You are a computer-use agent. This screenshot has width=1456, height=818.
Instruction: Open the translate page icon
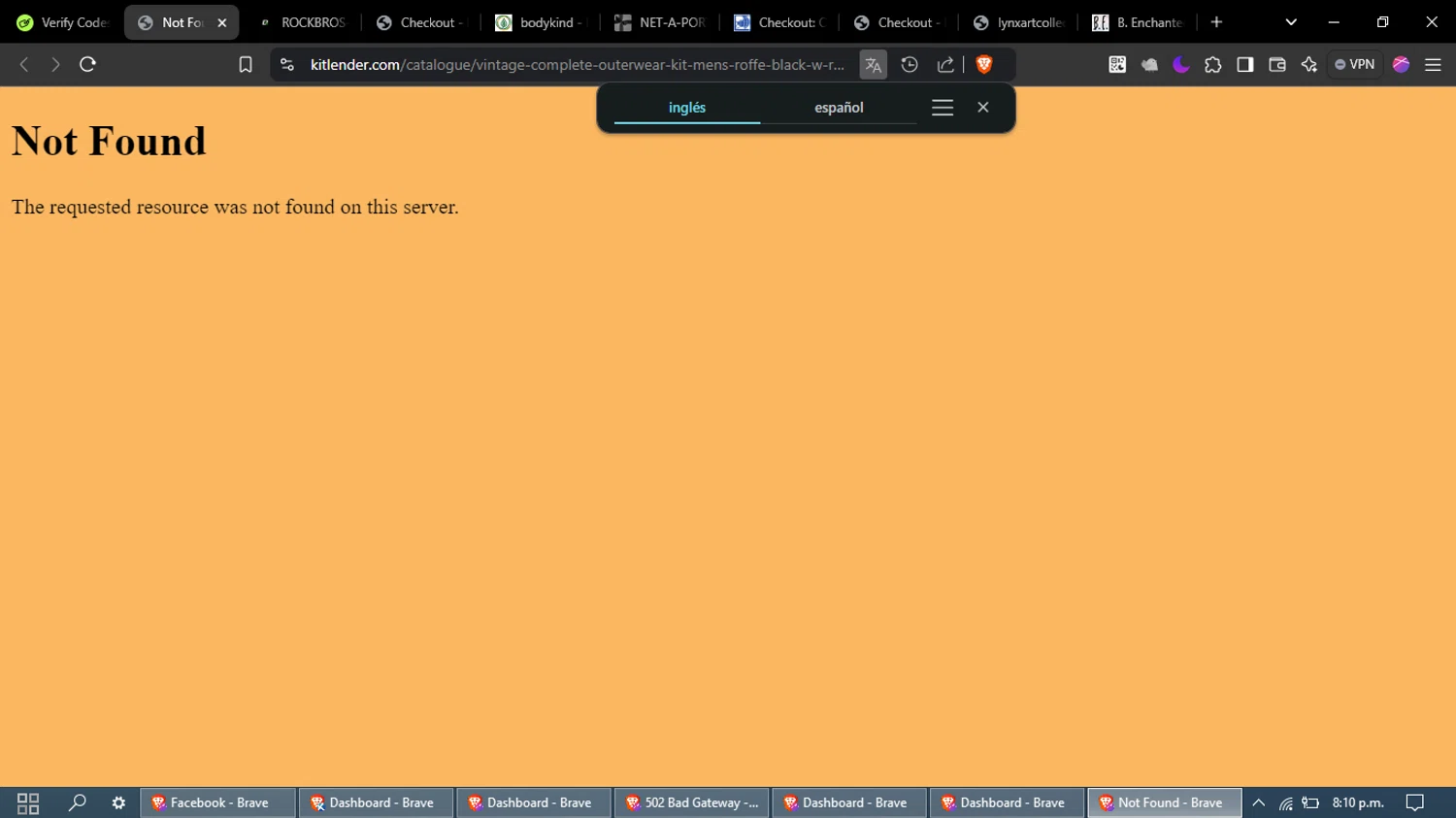[x=874, y=65]
